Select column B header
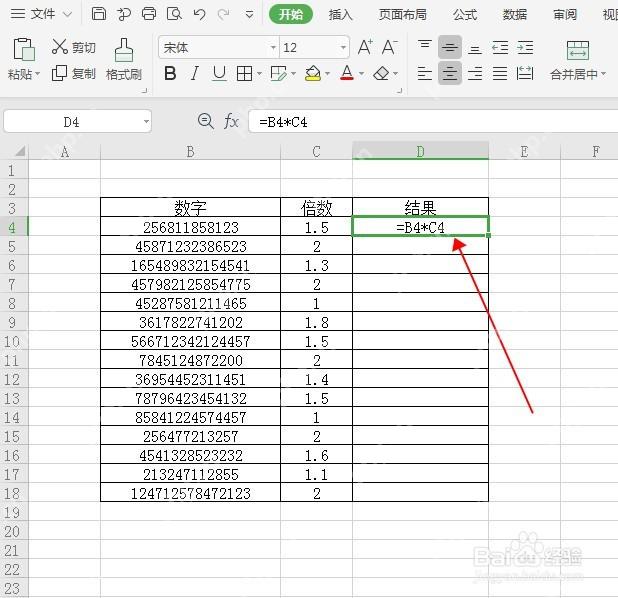The image size is (618, 598). tap(190, 151)
